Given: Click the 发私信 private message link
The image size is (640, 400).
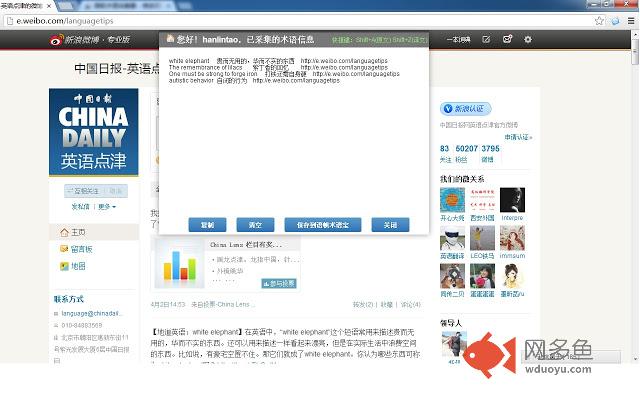Looking at the screenshot, I should [80, 207].
